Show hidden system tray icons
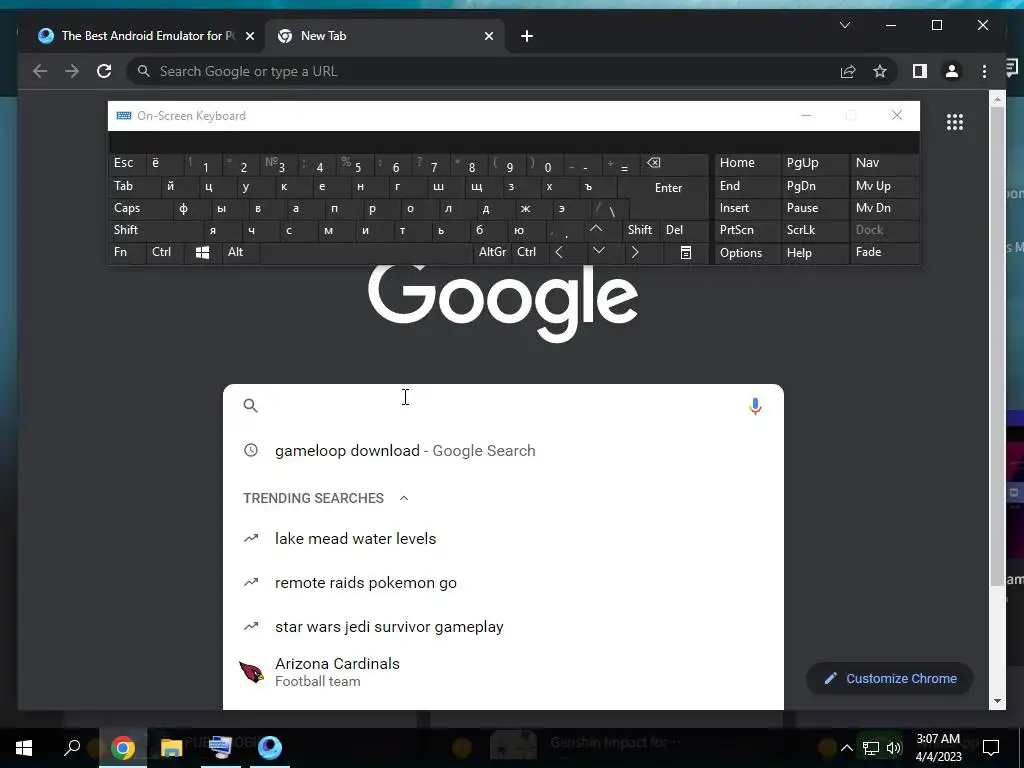Viewport: 1024px width, 768px height. (846, 748)
